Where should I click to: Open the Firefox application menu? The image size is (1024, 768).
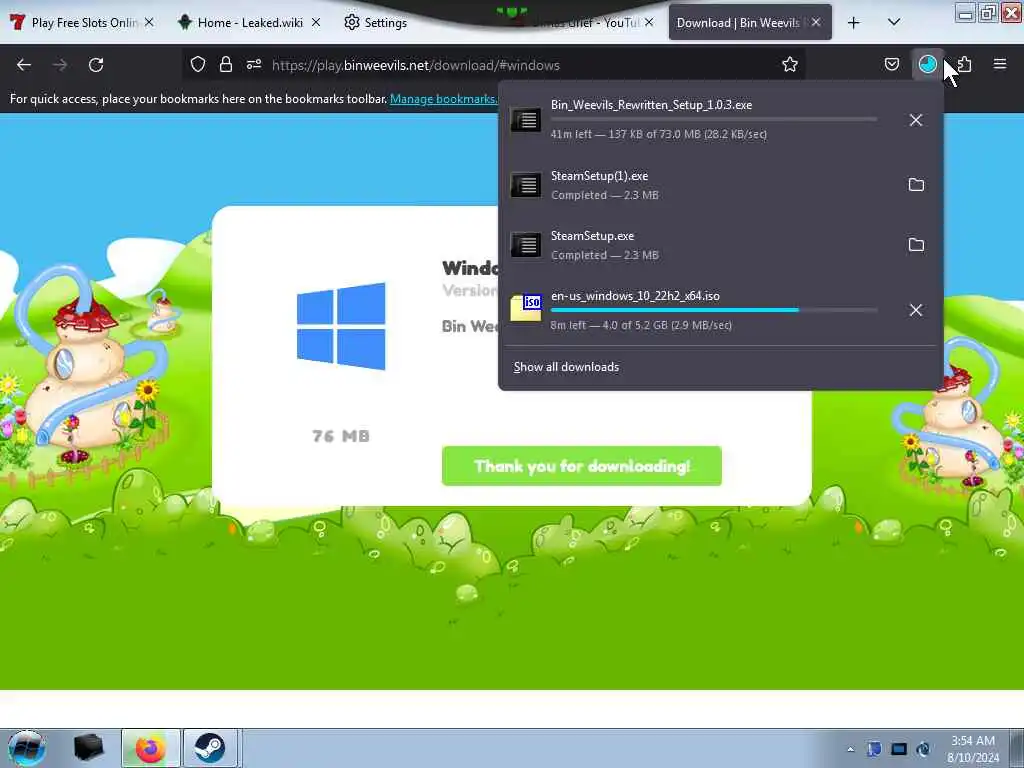tap(1000, 65)
